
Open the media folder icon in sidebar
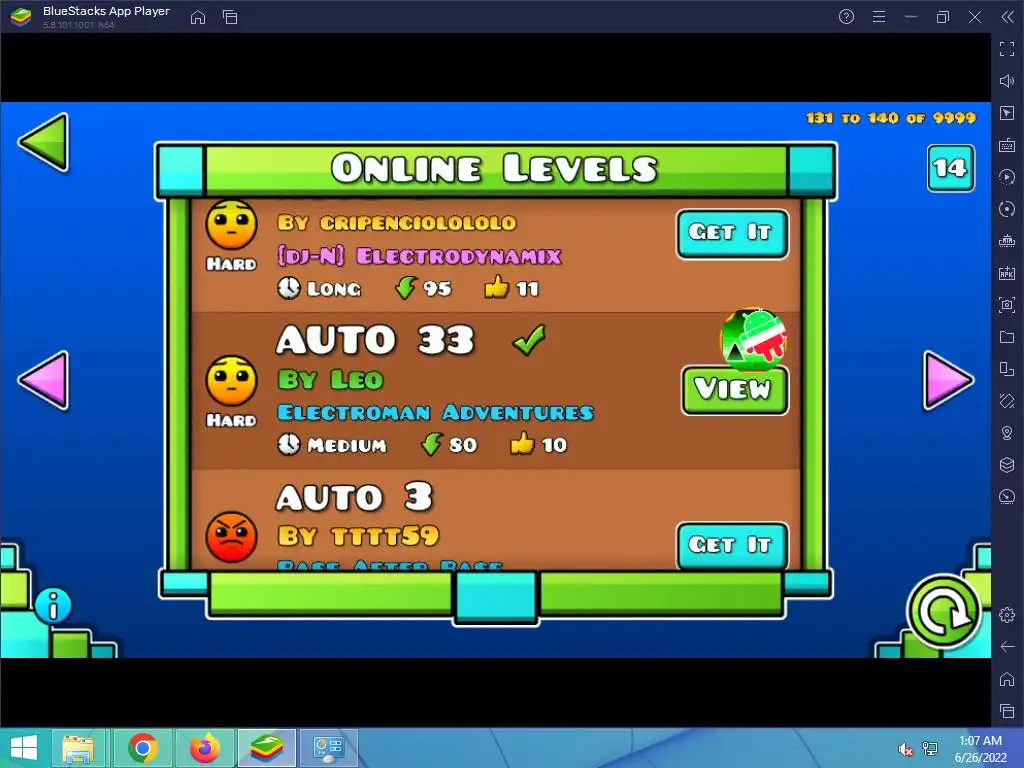pos(1007,337)
